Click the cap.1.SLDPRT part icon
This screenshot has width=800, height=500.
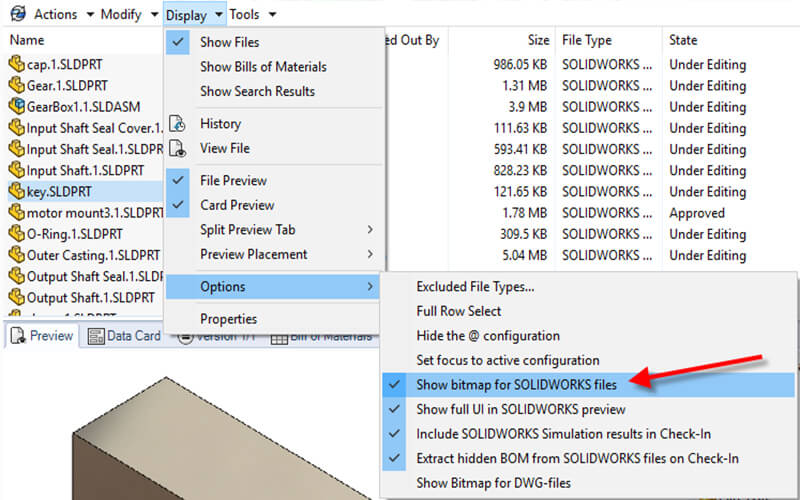16,64
